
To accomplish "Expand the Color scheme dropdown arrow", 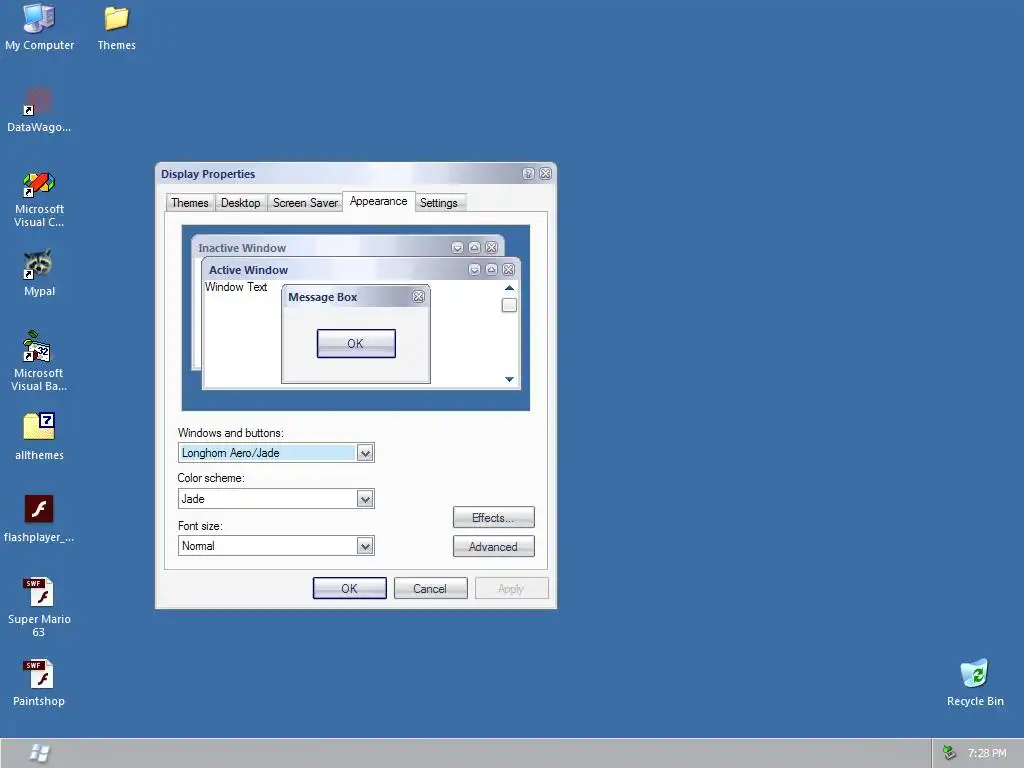I will coord(365,499).
